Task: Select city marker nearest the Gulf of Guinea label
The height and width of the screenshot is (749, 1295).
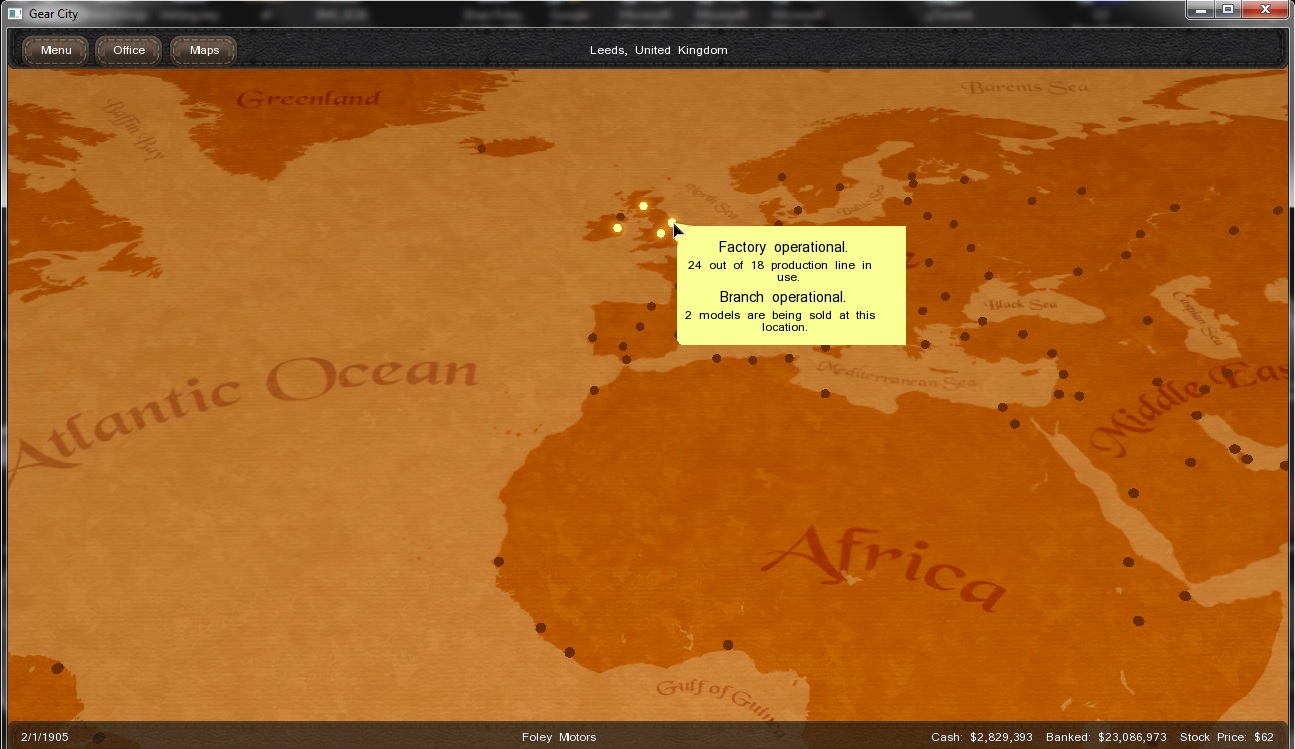Action: [x=728, y=645]
